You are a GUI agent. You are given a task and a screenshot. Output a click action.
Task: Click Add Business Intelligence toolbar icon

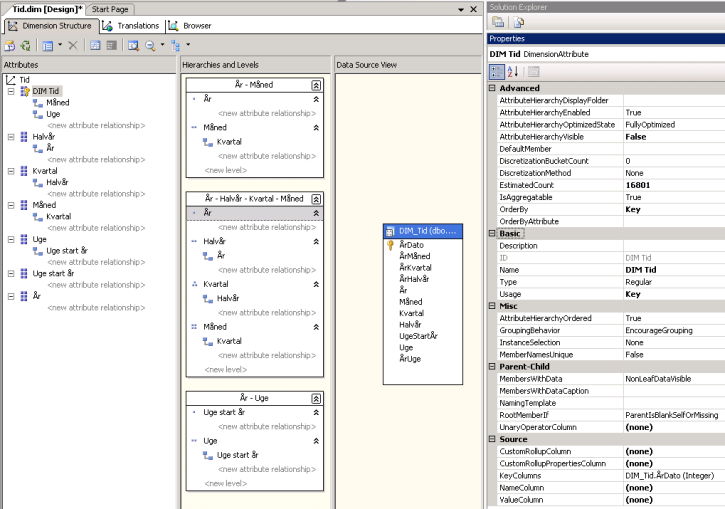9,45
